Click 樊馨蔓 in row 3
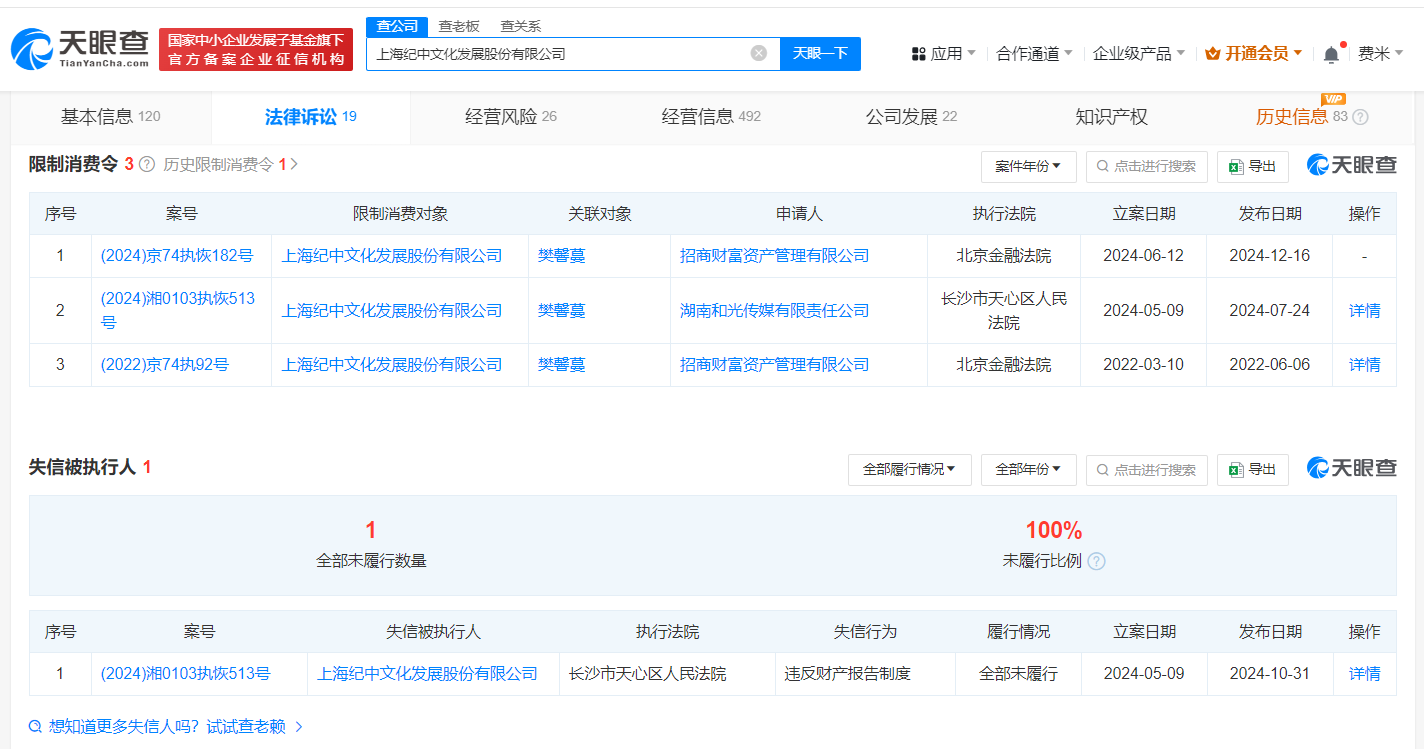This screenshot has height=749, width=1424. pyautogui.click(x=562, y=365)
